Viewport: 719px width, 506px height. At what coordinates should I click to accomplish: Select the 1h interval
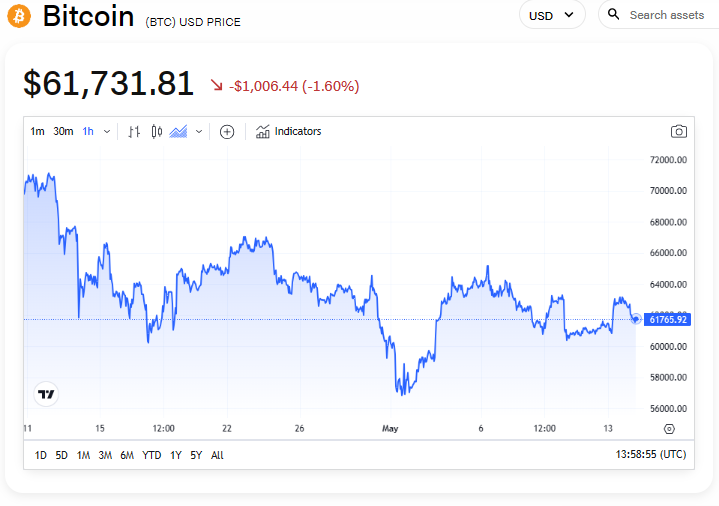click(x=89, y=131)
